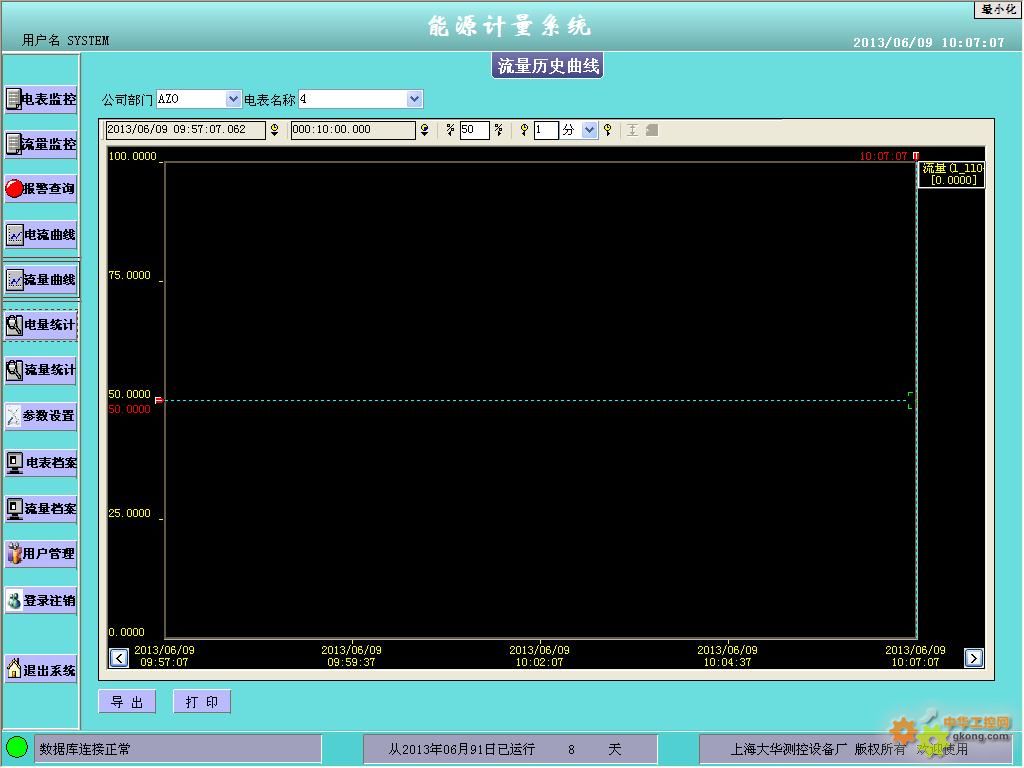The width and height of the screenshot is (1024, 768).
Task: Open 参数设置 parameter settings
Action: tap(41, 415)
